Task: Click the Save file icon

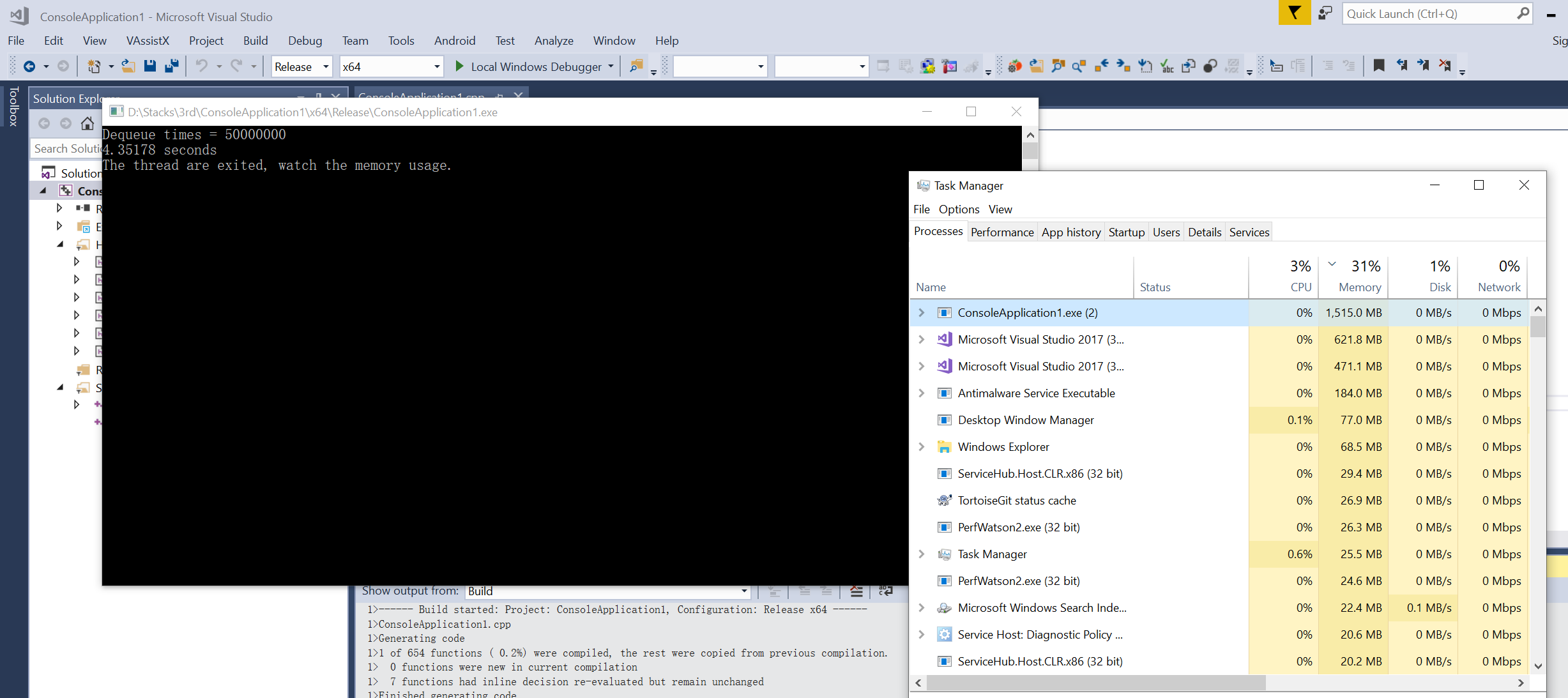Action: point(150,66)
